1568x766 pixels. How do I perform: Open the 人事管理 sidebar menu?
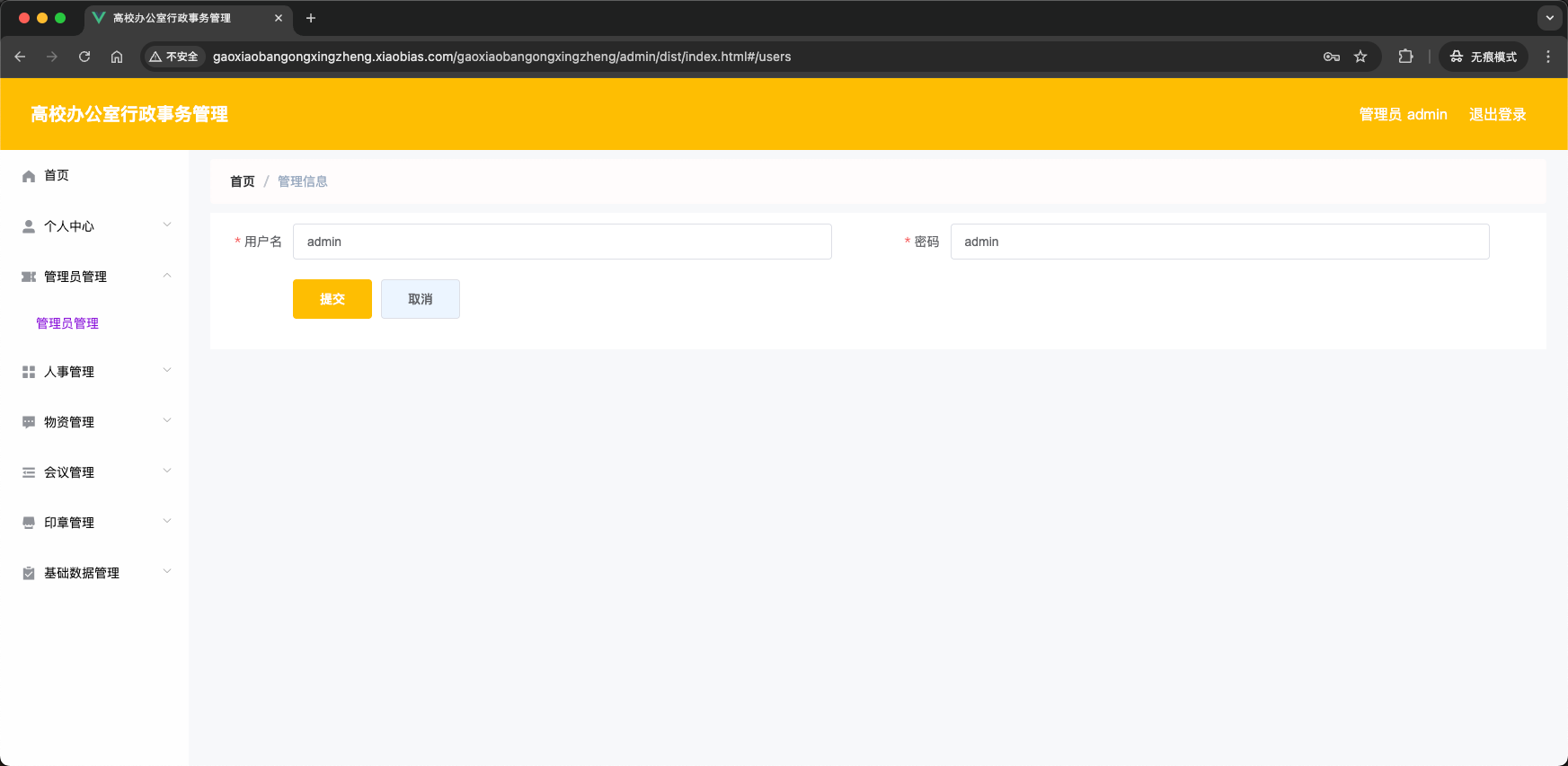(x=94, y=372)
